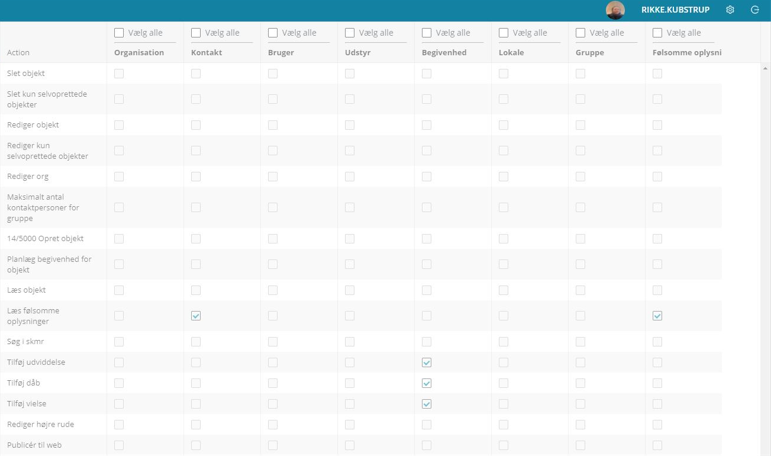The image size is (773, 460).
Task: Check Vælg alle for Kontakt column
Action: (x=196, y=33)
